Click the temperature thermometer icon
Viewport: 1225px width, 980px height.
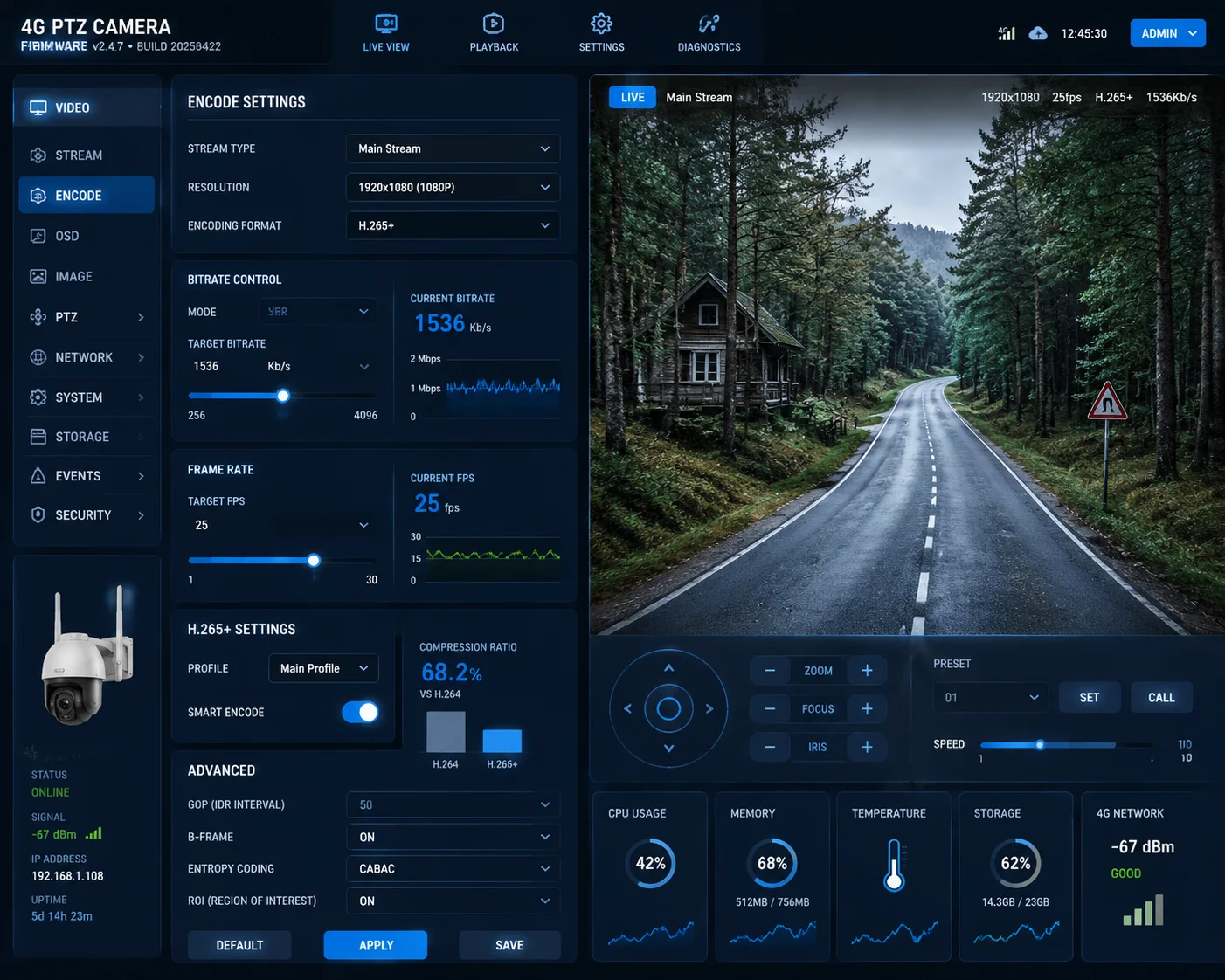pos(894,865)
